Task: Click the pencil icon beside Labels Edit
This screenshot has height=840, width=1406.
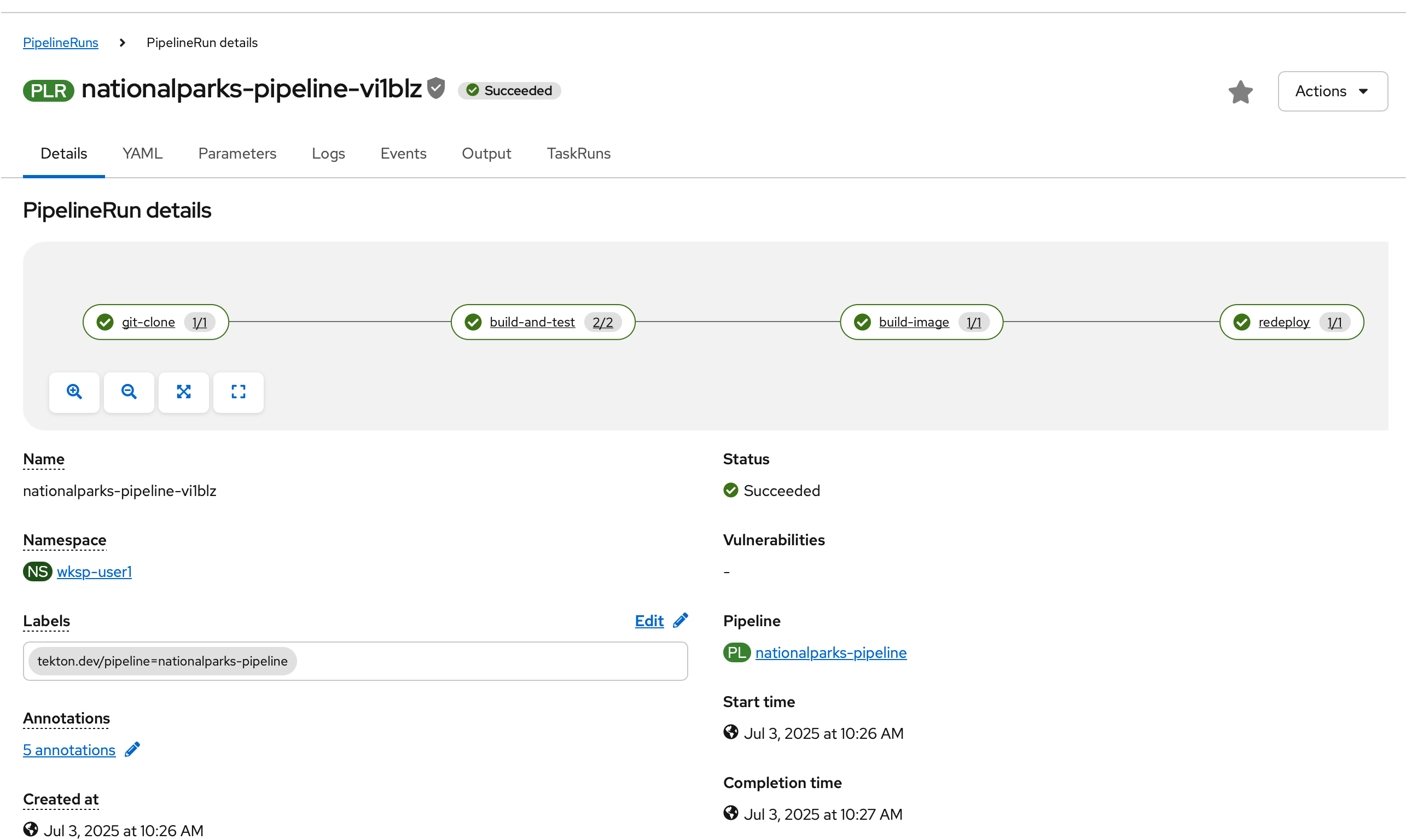Action: pos(680,620)
